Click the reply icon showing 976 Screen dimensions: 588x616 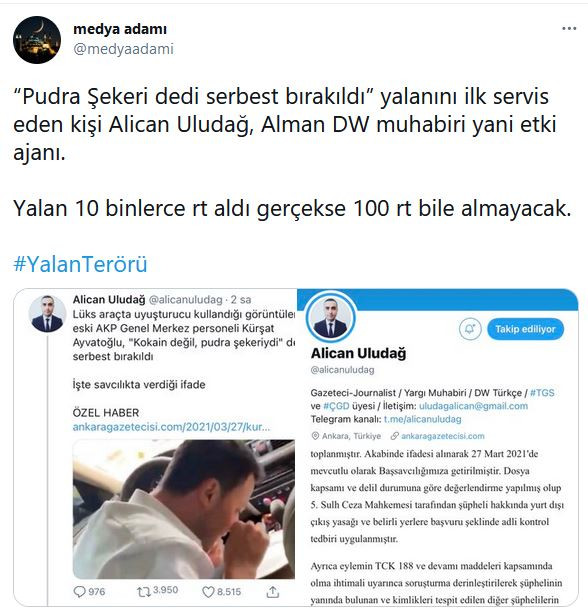tap(79, 592)
